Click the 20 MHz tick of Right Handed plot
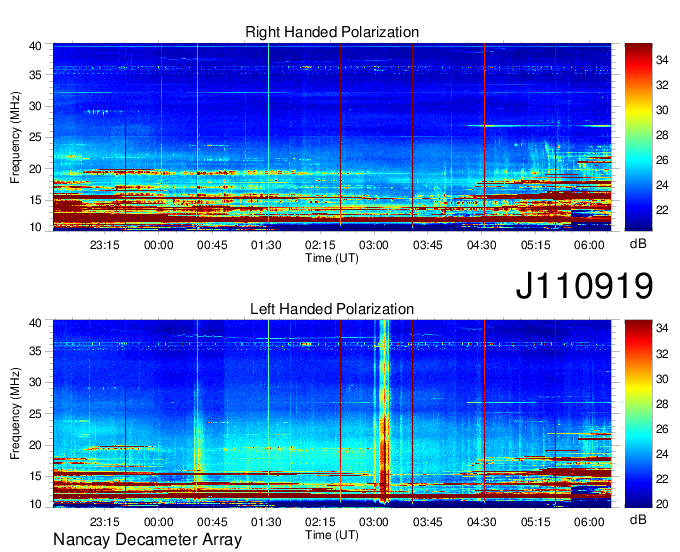The height and width of the screenshot is (552, 680). tap(35, 169)
